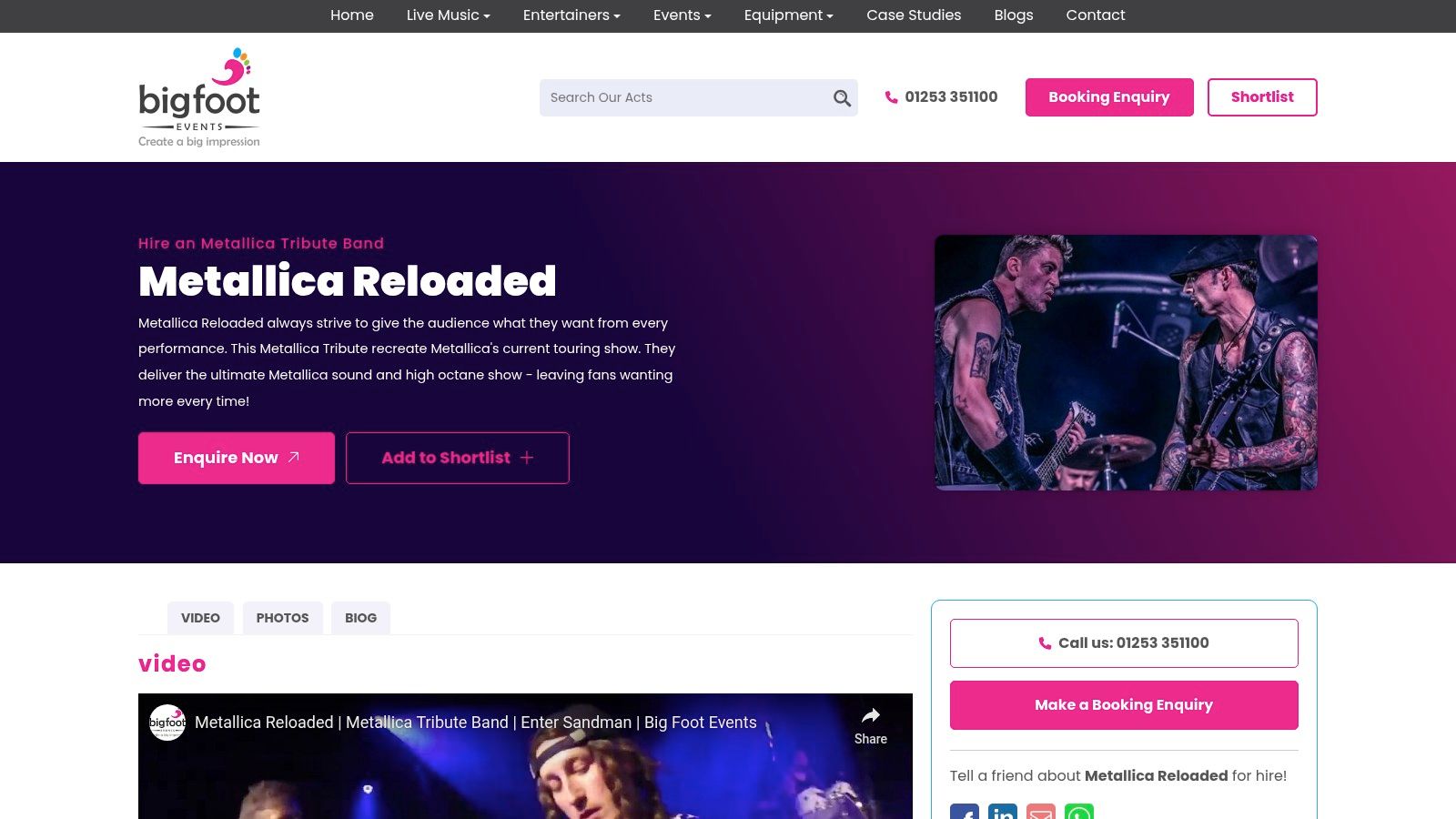Share by email envelope icon

1041,812
